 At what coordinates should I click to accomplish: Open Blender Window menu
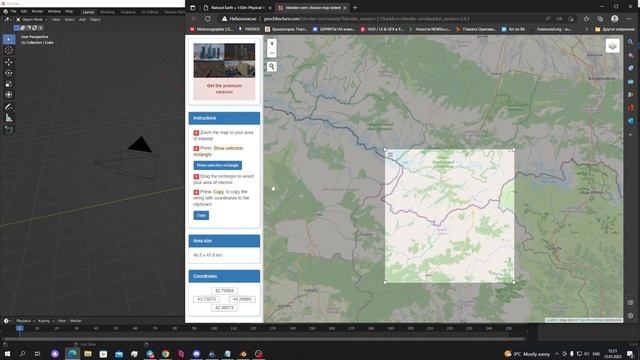pos(54,11)
